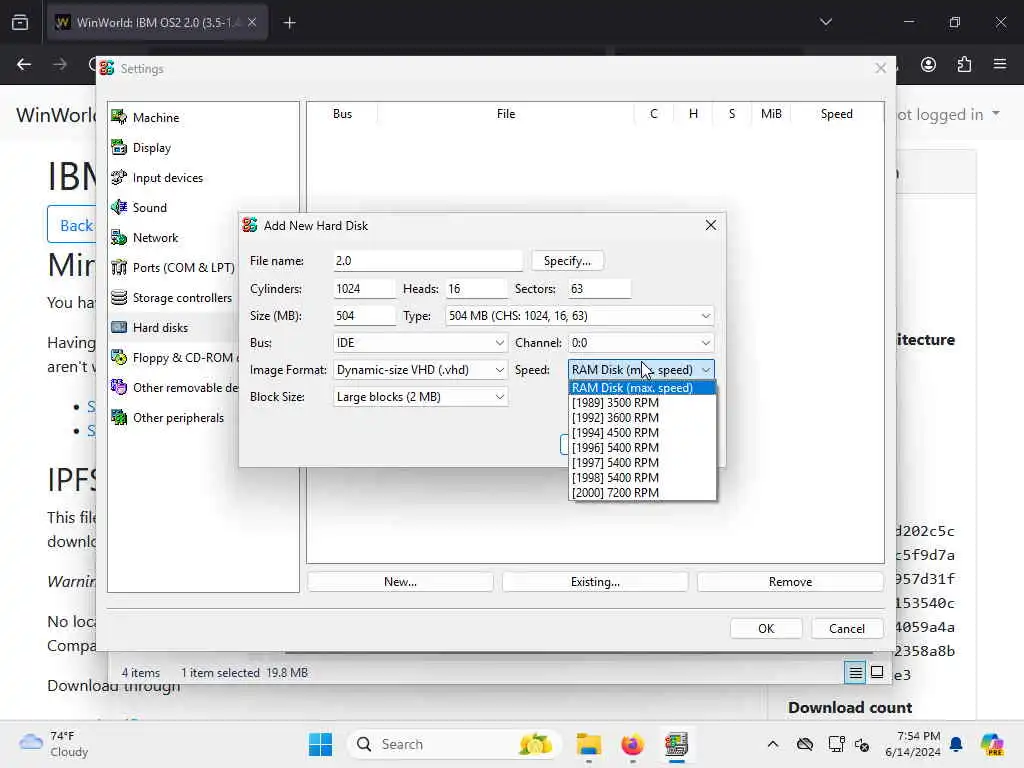
Task: Show hidden system tray icons
Action: click(773, 744)
